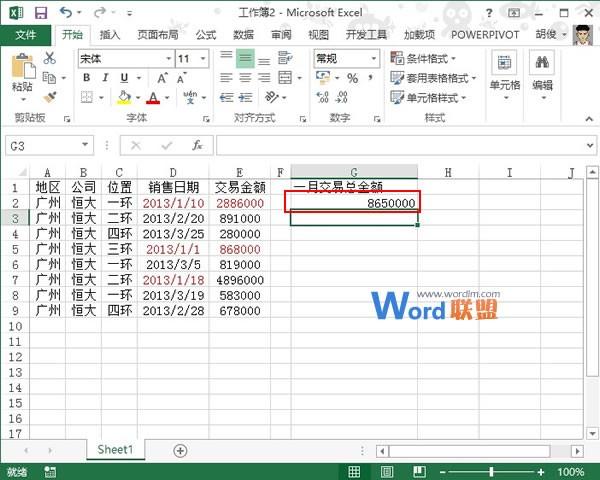The height and width of the screenshot is (480, 600).
Task: Toggle italic formatting
Action: (105, 78)
